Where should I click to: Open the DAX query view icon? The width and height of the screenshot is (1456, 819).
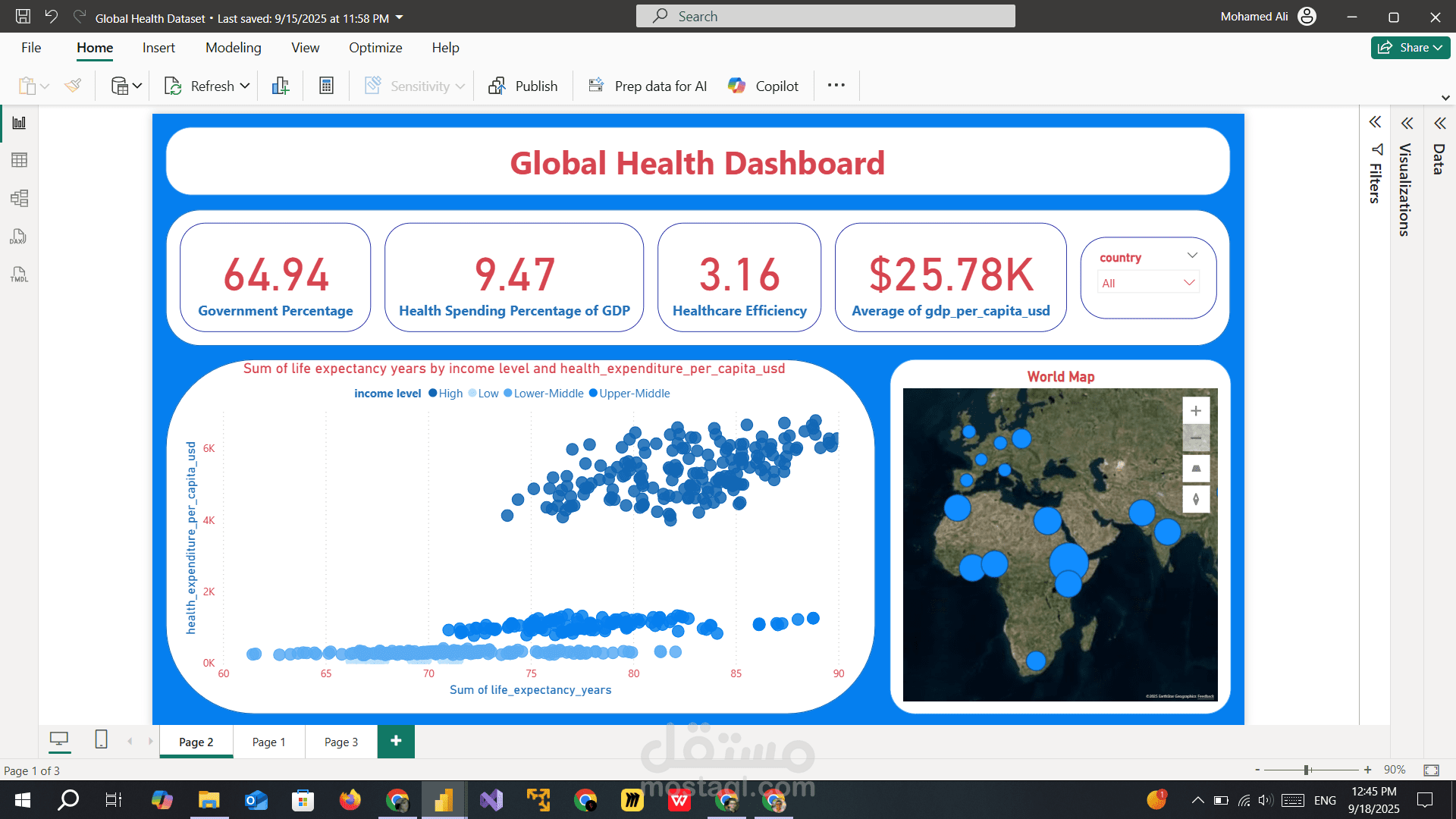[19, 237]
